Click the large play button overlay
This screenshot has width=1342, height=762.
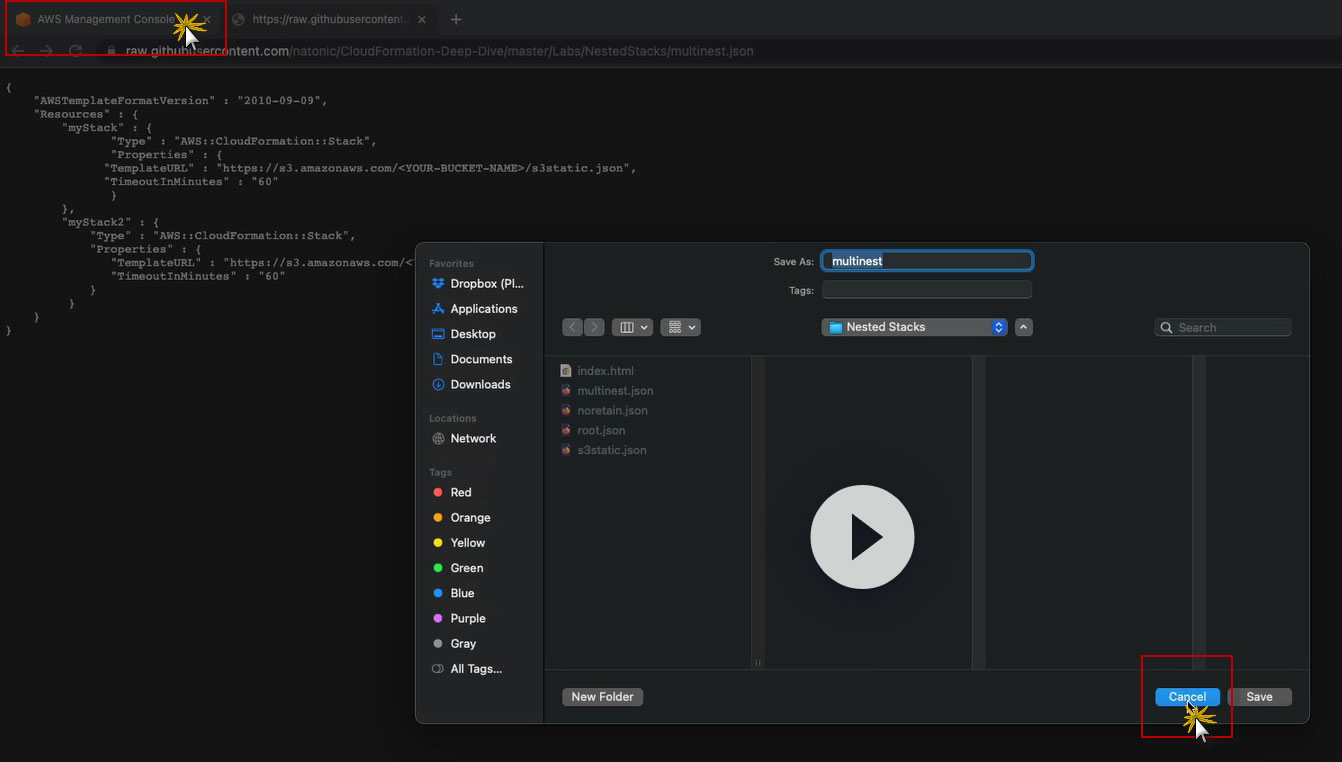point(862,537)
